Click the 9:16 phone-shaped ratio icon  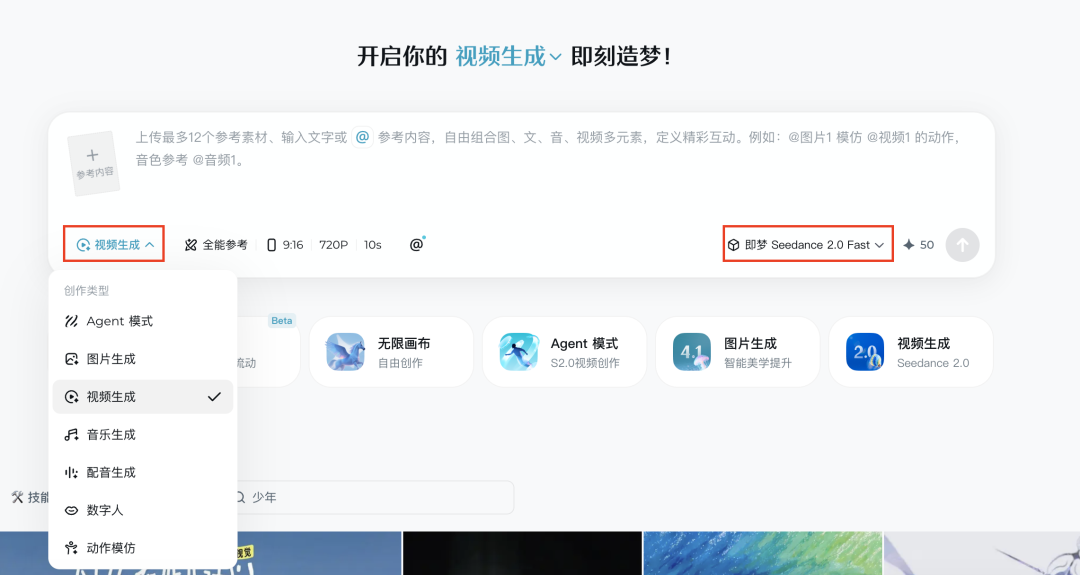pos(271,244)
